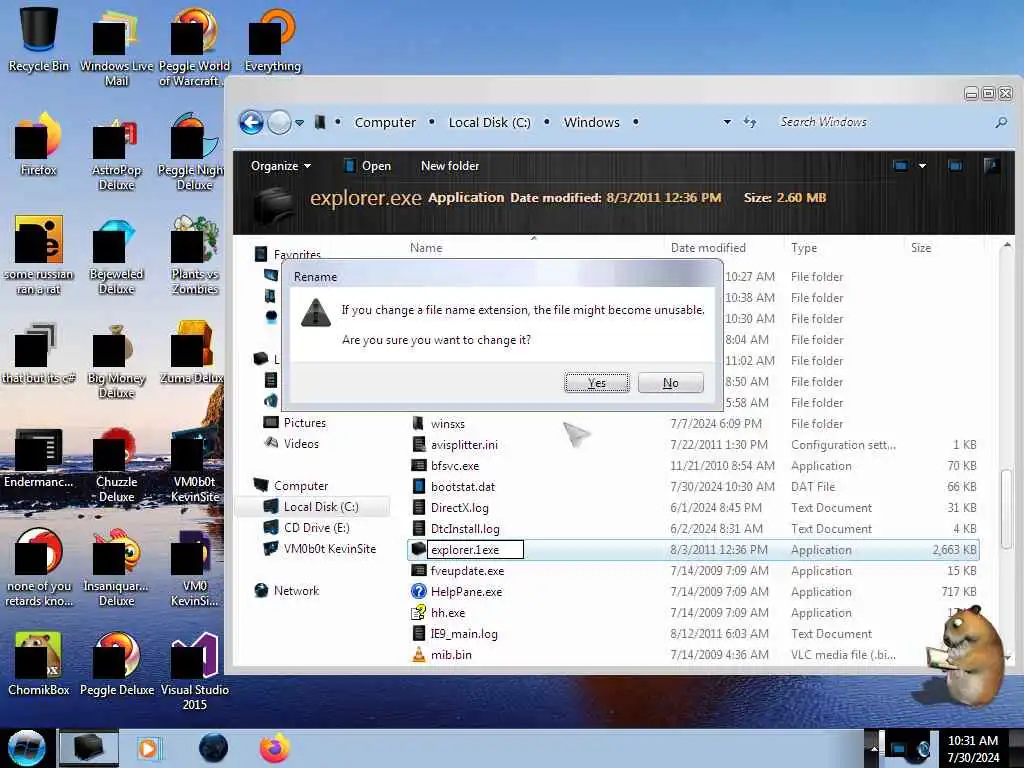1024x768 pixels.
Task: Open the Bejeweled Deluxe desktop icon
Action: tap(116, 256)
